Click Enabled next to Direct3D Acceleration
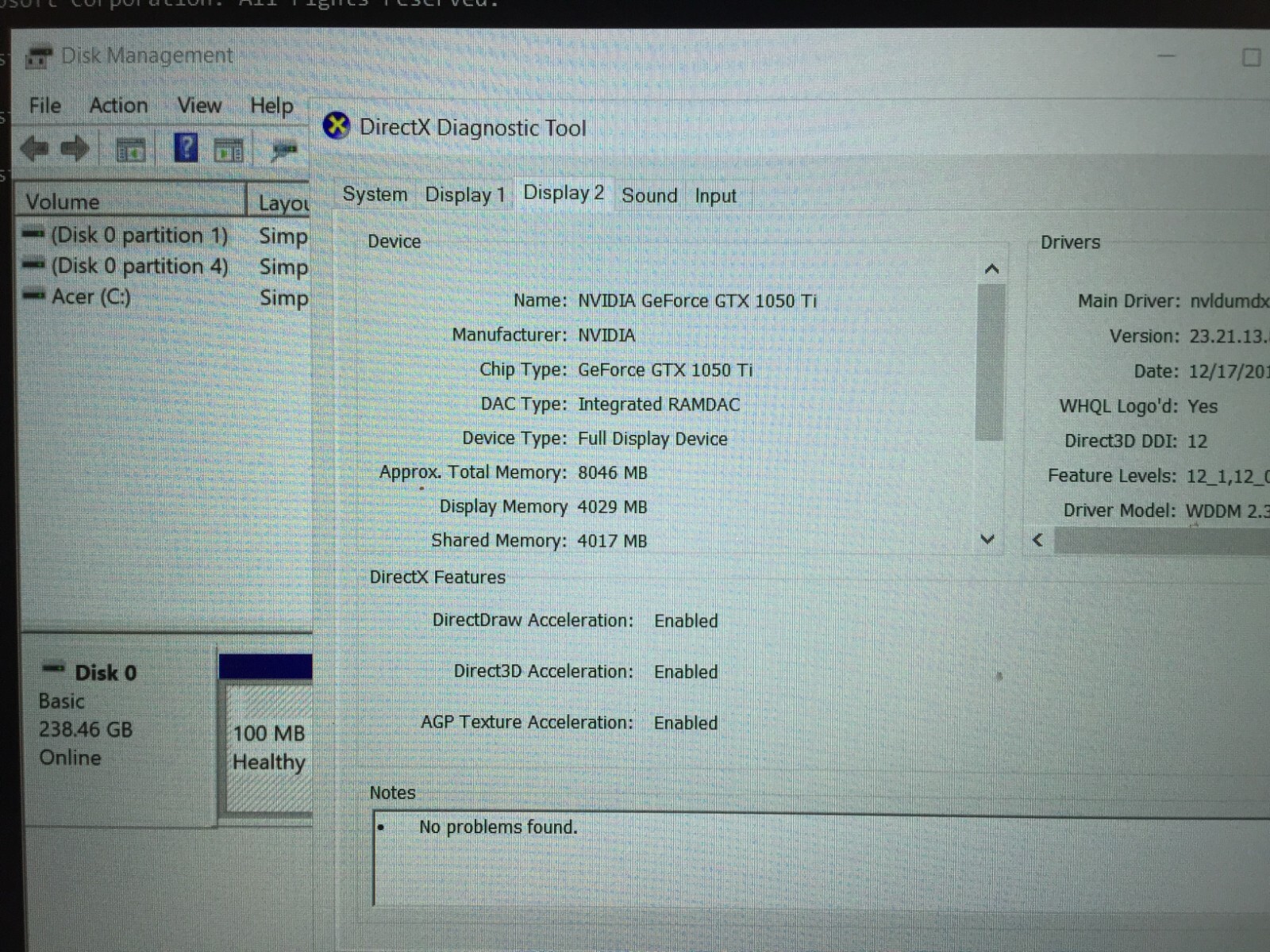This screenshot has height=952, width=1270. coord(686,672)
